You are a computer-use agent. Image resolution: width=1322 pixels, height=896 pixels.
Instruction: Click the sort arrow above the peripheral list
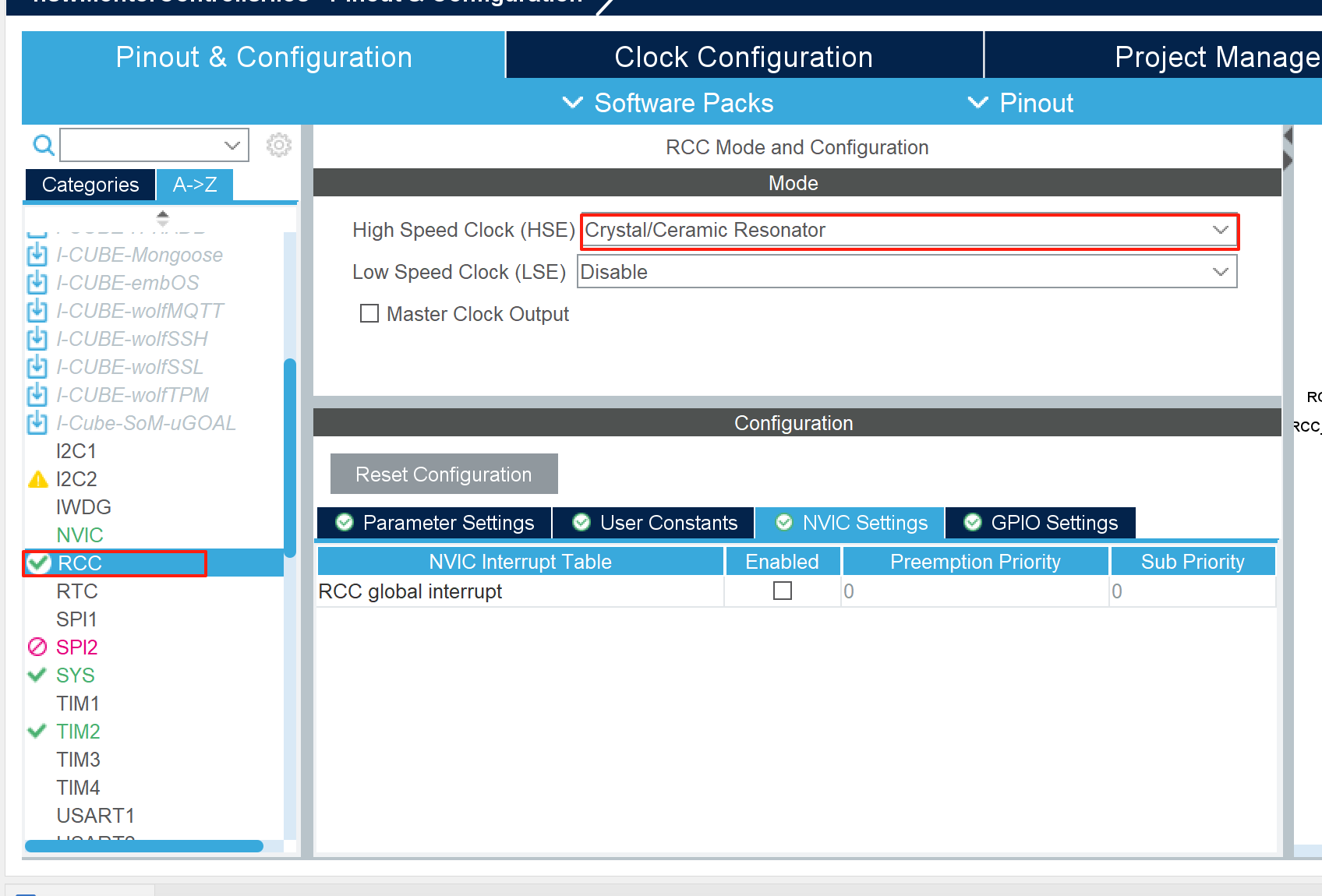coord(162,217)
